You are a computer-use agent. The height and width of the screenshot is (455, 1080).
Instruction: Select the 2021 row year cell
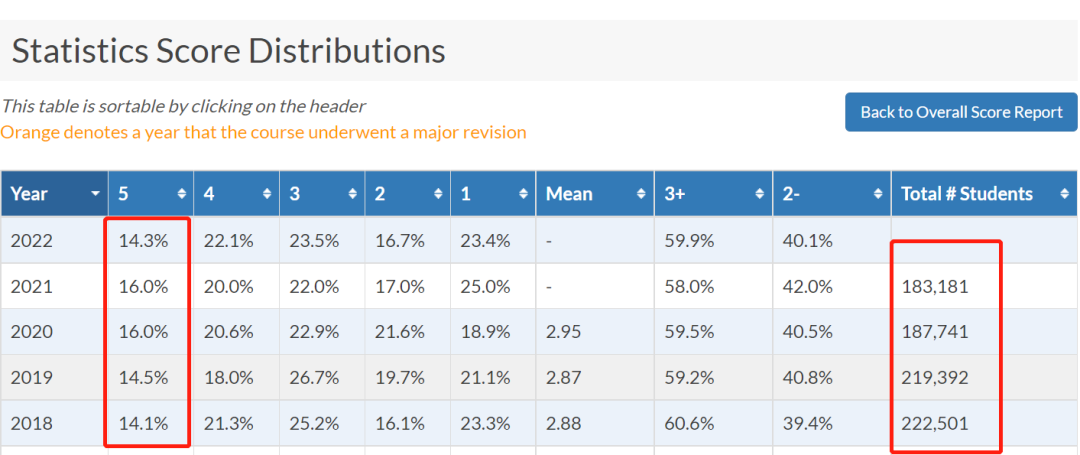pos(54,286)
